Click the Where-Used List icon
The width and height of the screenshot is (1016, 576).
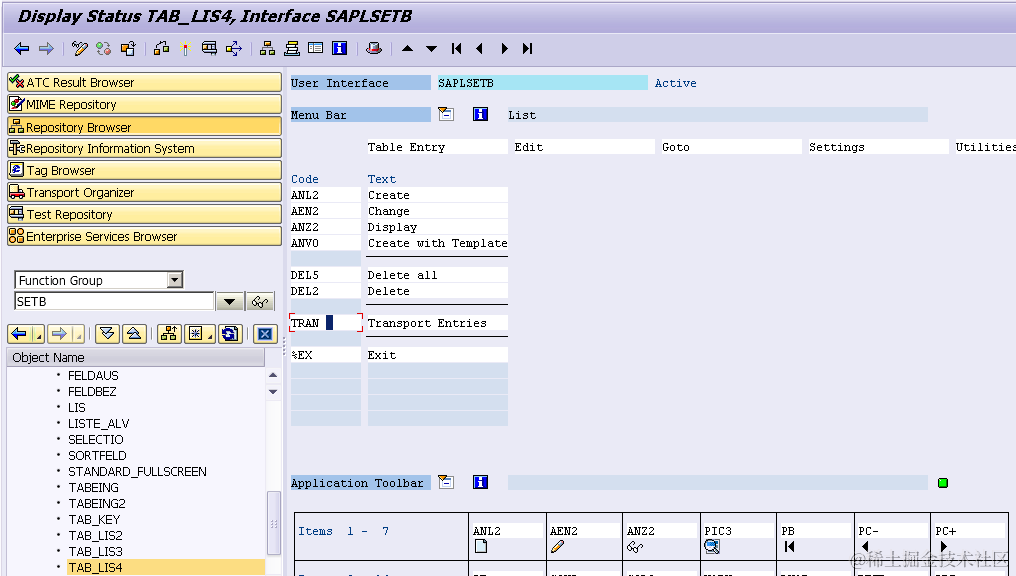tap(161, 49)
